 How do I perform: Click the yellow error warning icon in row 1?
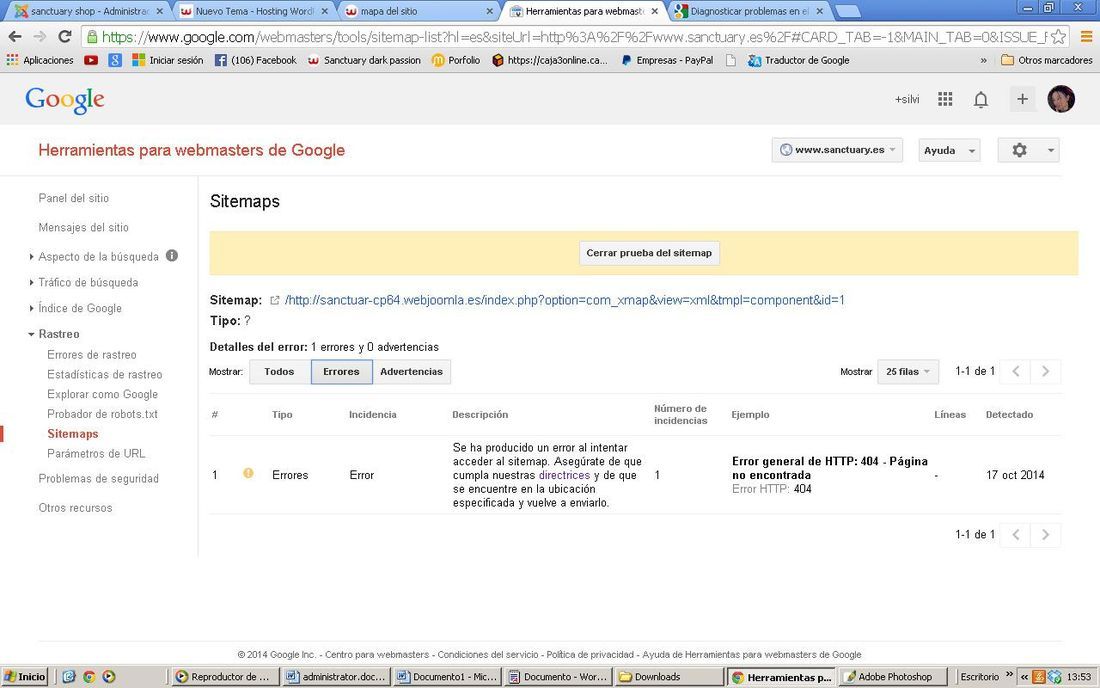[248, 473]
